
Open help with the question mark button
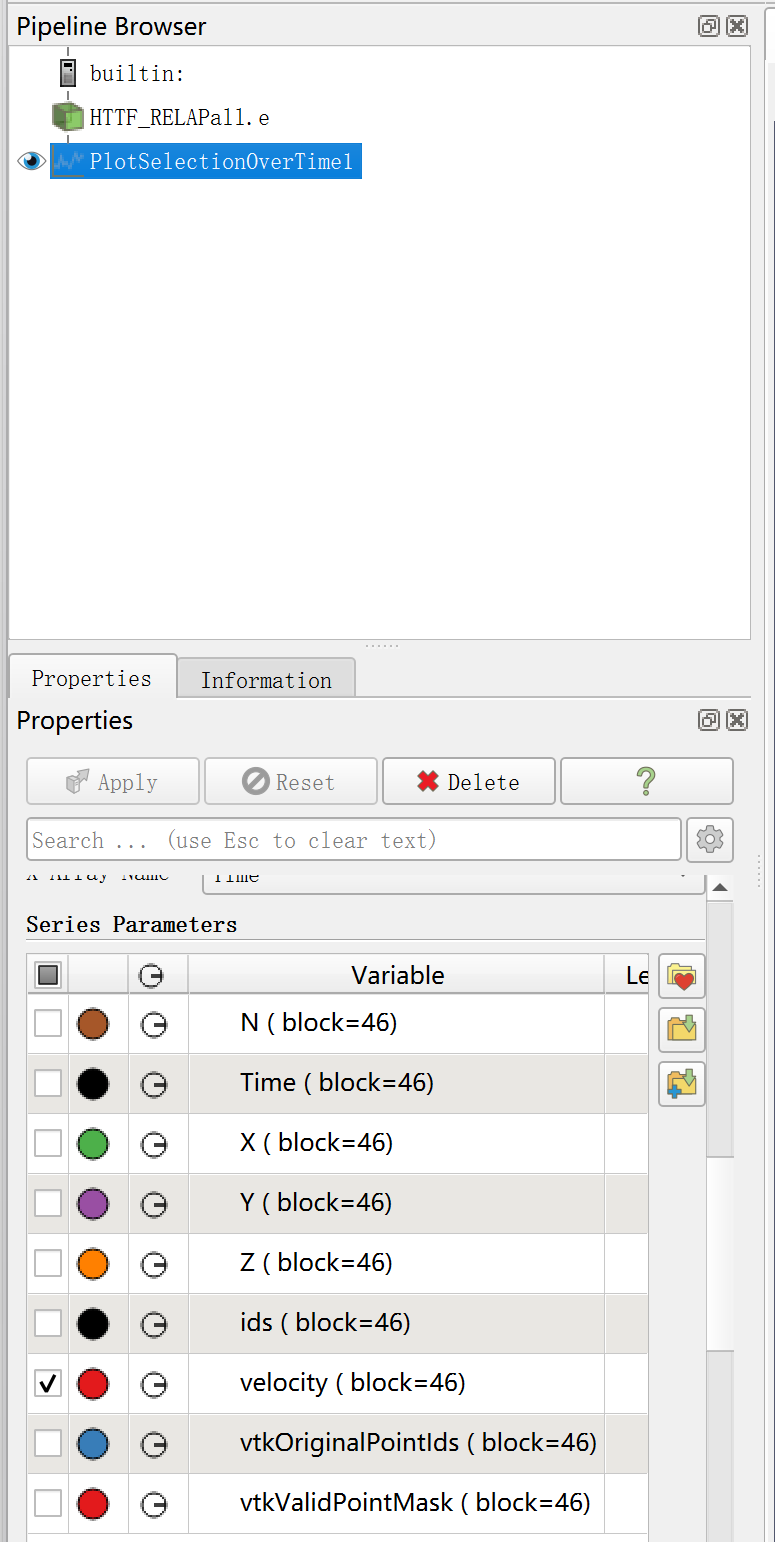tap(646, 782)
